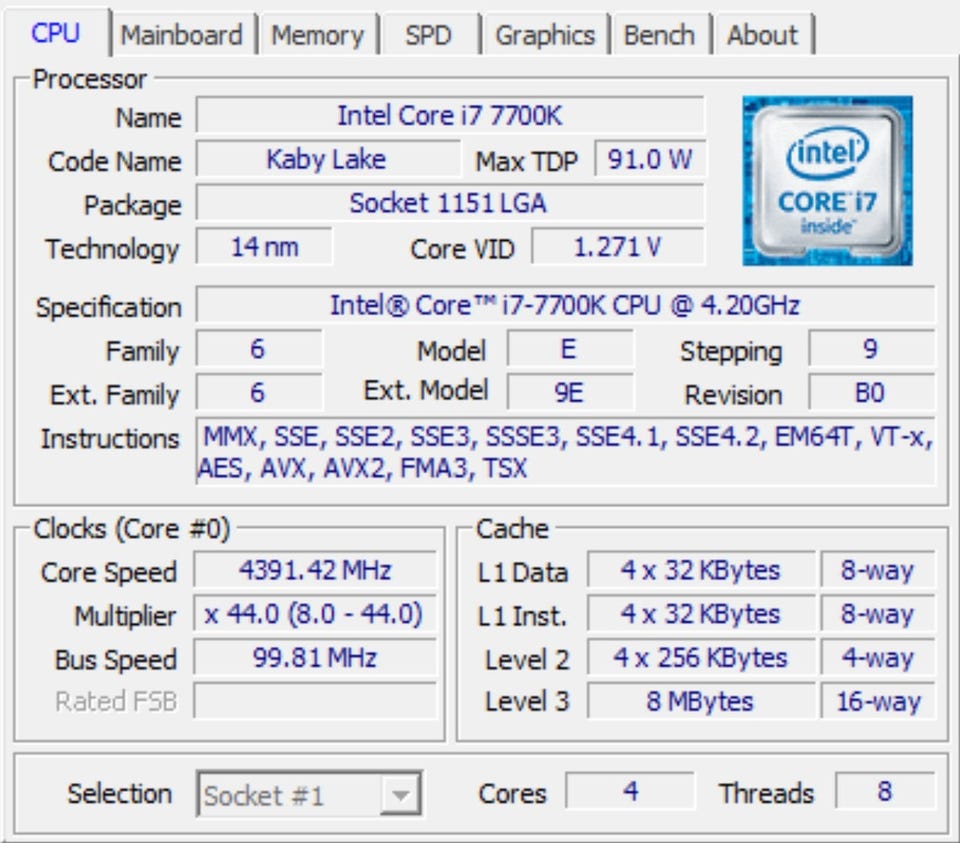This screenshot has height=843, width=960.
Task: Click the L1 Inst. size 4 x 32 KBytes
Action: (x=701, y=613)
